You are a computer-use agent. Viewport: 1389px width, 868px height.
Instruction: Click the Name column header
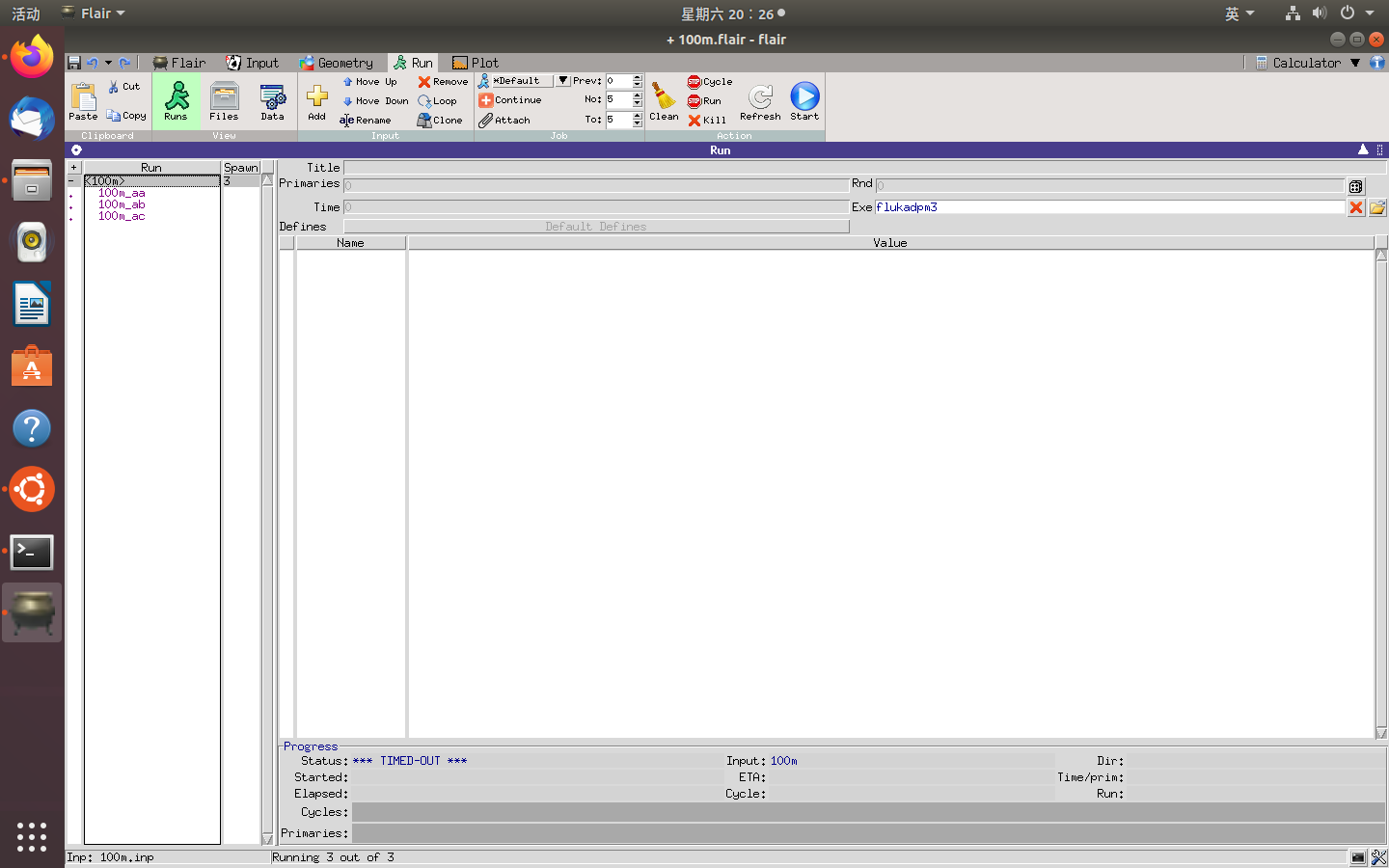(350, 243)
